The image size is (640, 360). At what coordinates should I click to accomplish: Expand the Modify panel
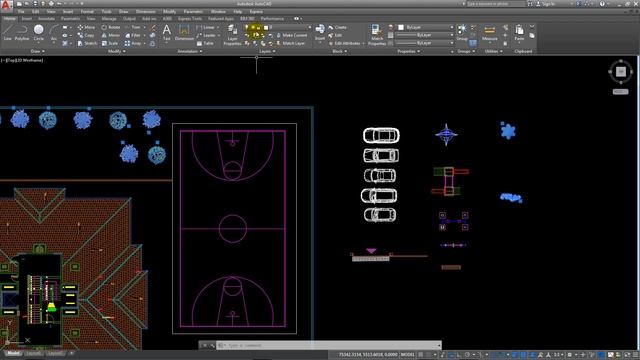click(117, 51)
